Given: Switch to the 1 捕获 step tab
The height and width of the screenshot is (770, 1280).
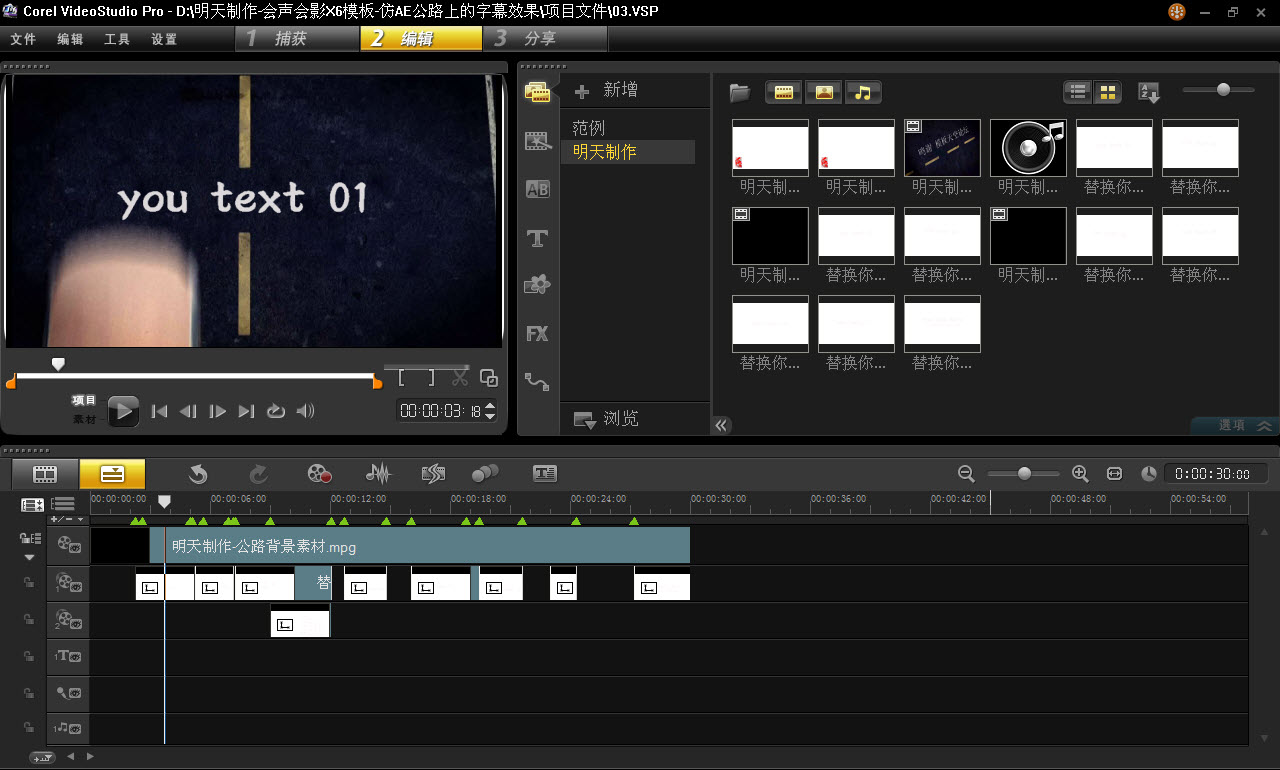Looking at the screenshot, I should [297, 39].
